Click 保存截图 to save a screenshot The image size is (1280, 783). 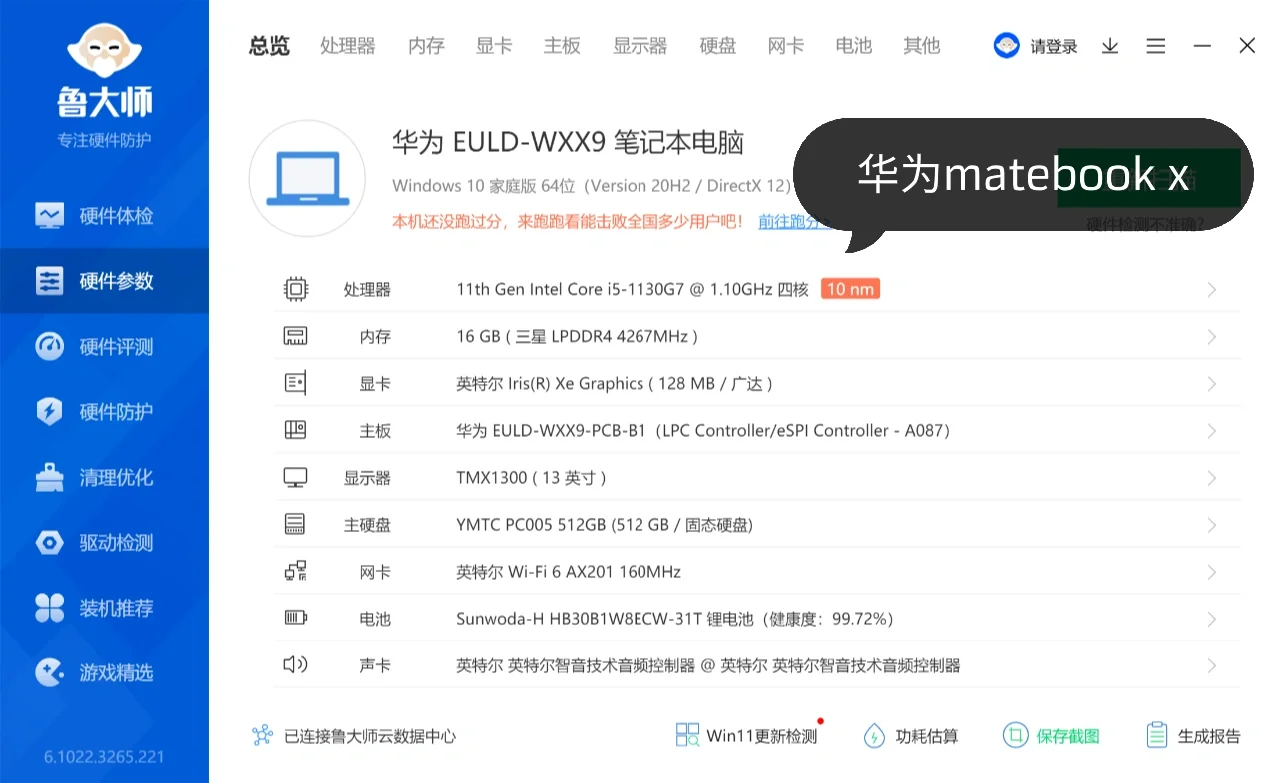pos(1052,735)
